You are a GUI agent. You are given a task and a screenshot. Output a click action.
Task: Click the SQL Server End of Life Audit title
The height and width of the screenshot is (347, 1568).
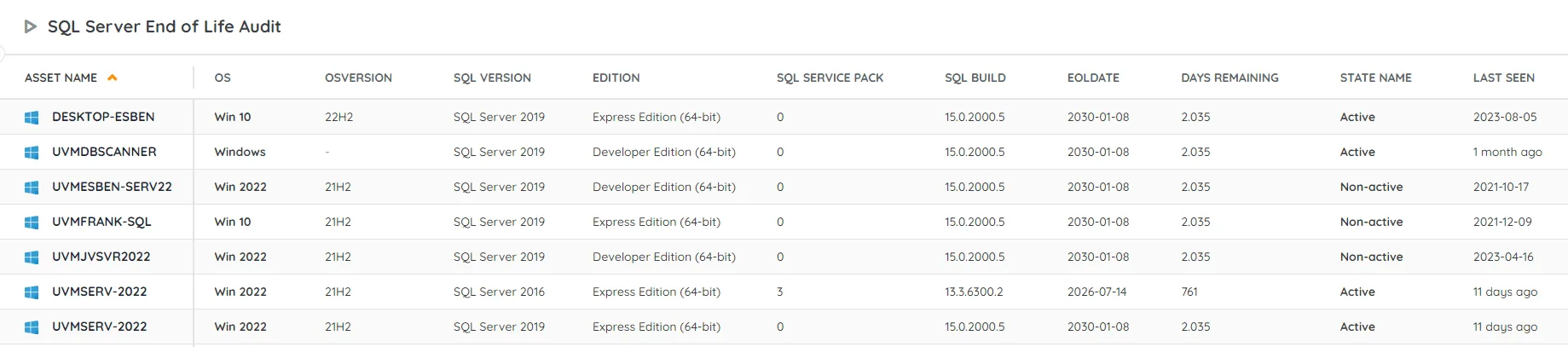pyautogui.click(x=164, y=26)
